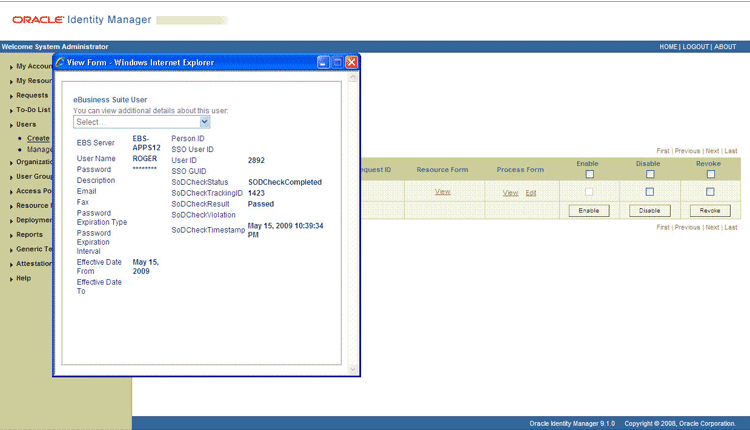This screenshot has width=750, height=430.
Task: Check the Revoke box in the resource row
Action: point(710,192)
